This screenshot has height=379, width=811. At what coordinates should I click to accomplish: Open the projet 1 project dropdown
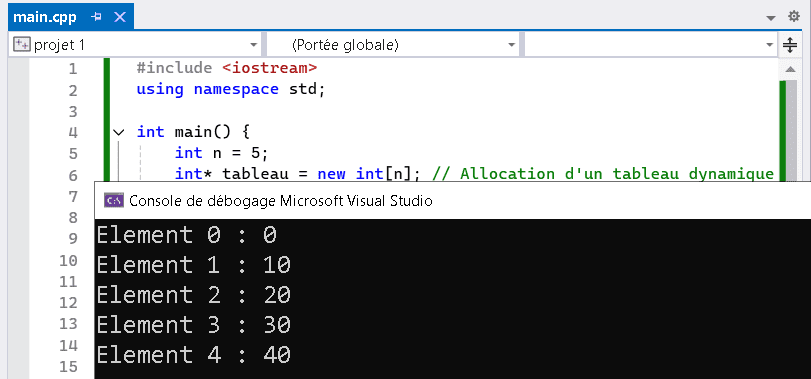pyautogui.click(x=253, y=45)
